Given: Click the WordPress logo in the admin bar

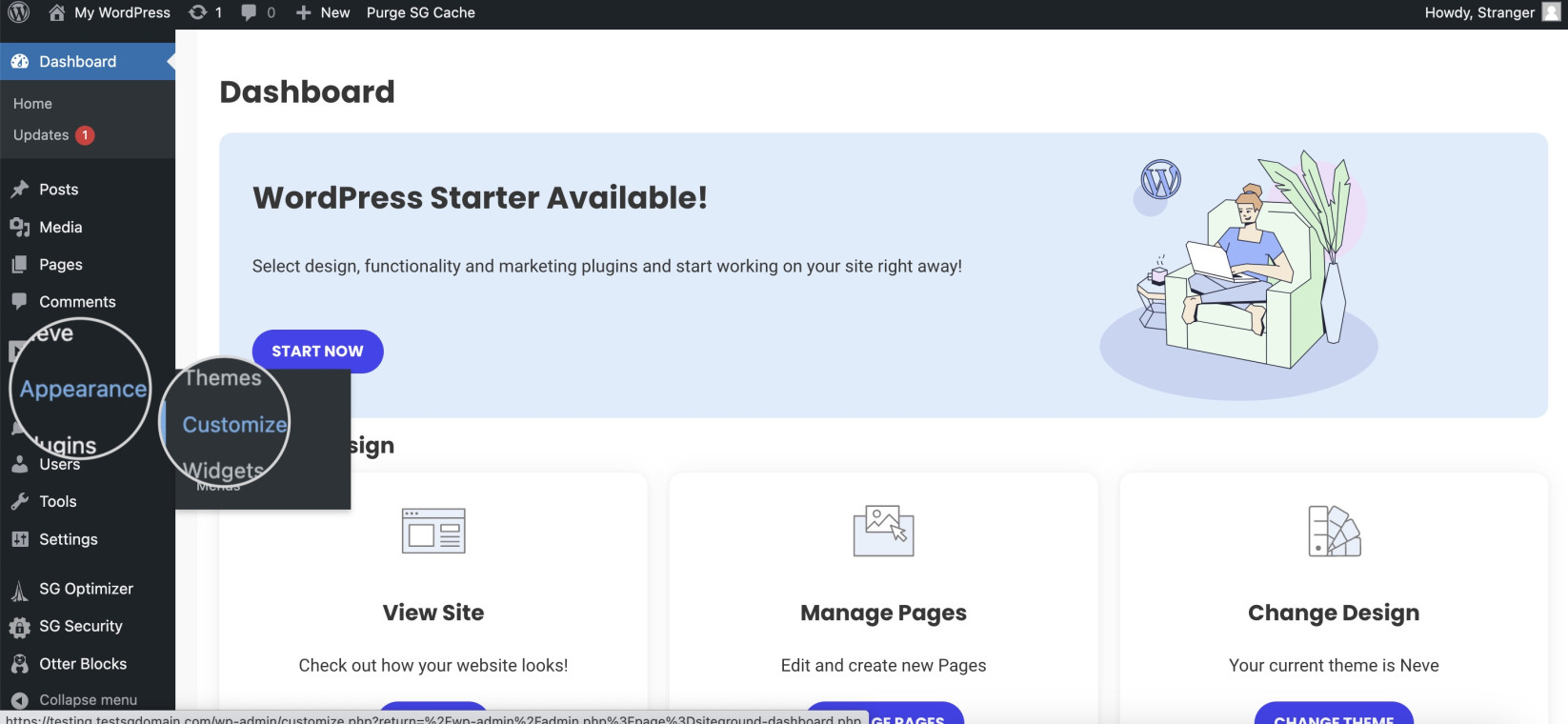Looking at the screenshot, I should pyautogui.click(x=19, y=12).
